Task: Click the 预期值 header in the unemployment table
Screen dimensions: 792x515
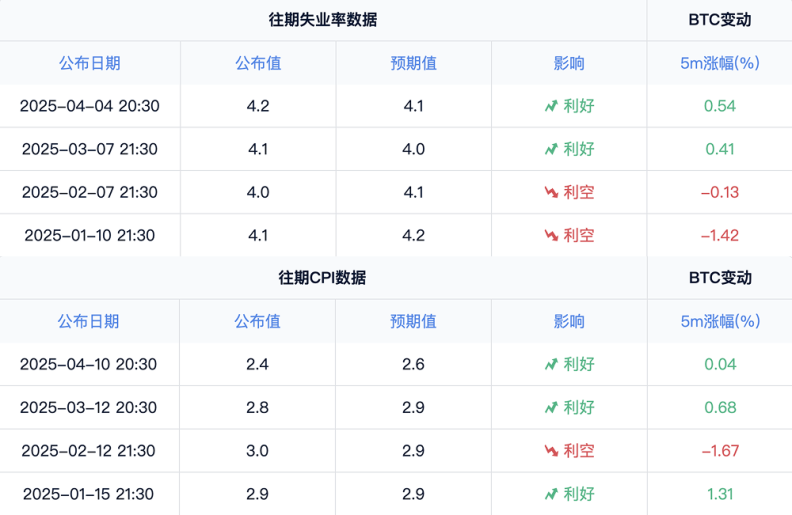Action: pyautogui.click(x=413, y=63)
